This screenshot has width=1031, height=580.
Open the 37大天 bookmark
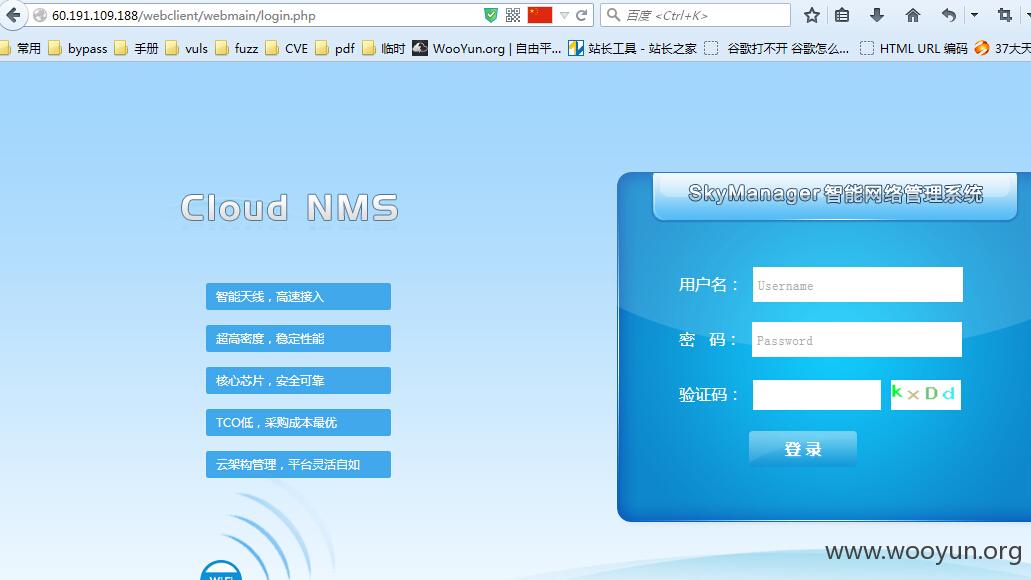tap(1003, 48)
